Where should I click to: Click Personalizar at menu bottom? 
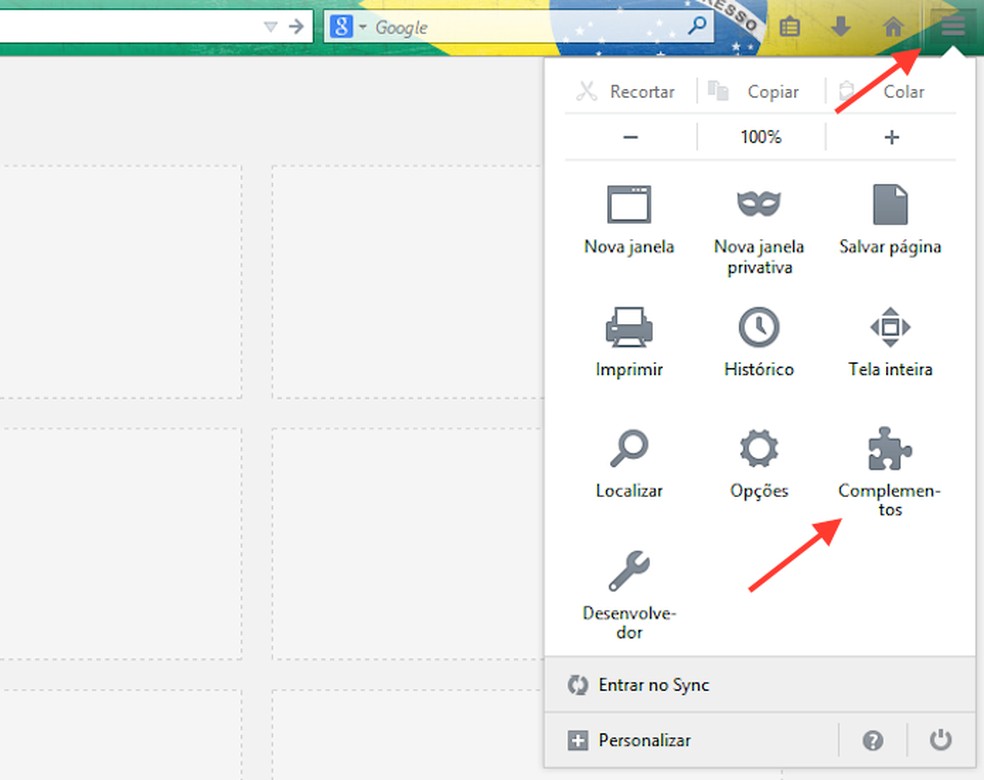(629, 740)
